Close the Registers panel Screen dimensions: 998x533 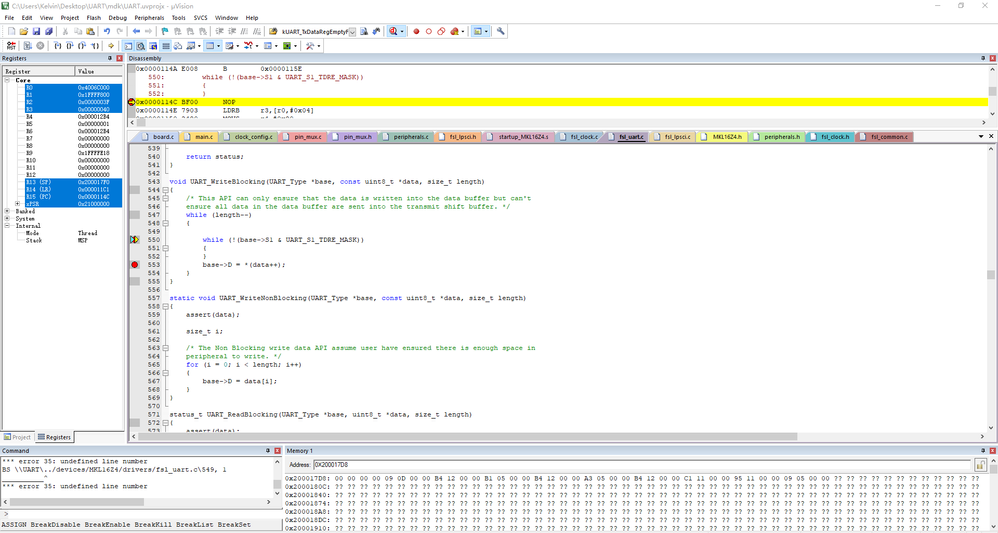coord(119,58)
